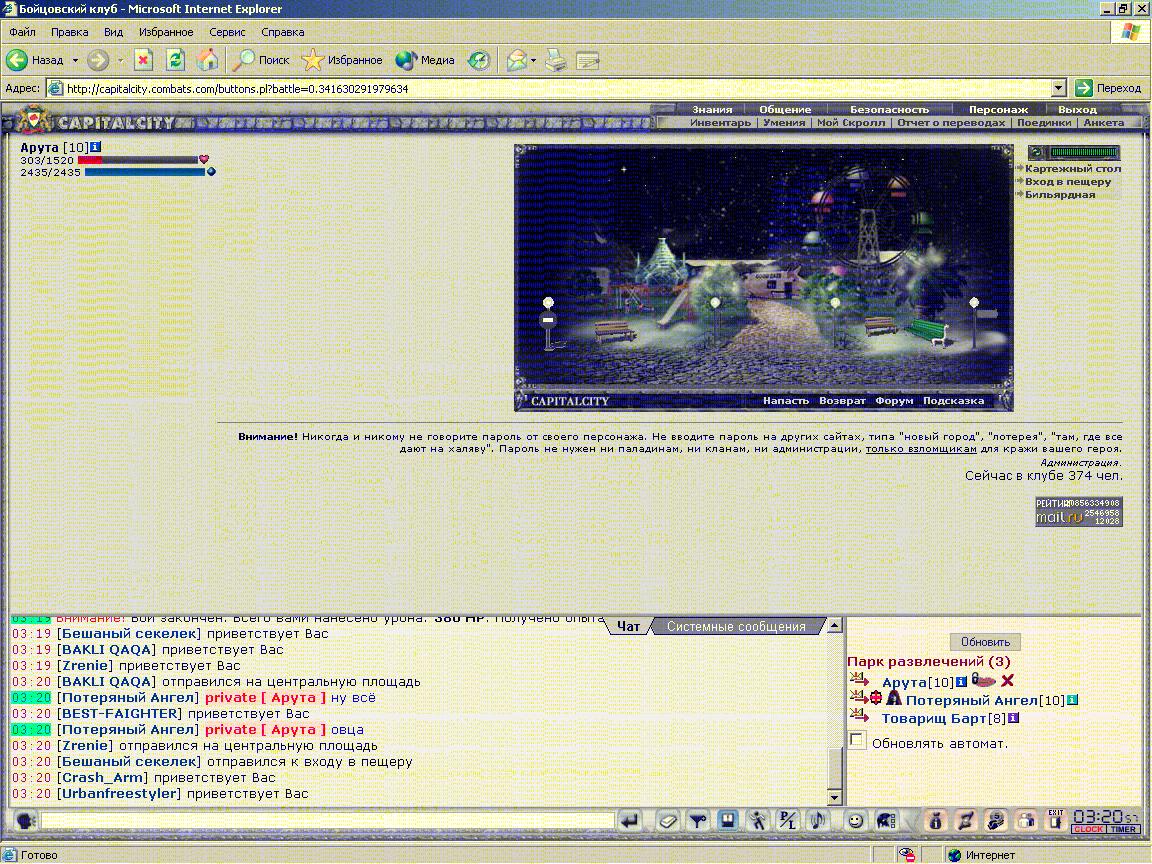Click the red X icon next to Арута
This screenshot has height=864, width=1152.
(1007, 681)
